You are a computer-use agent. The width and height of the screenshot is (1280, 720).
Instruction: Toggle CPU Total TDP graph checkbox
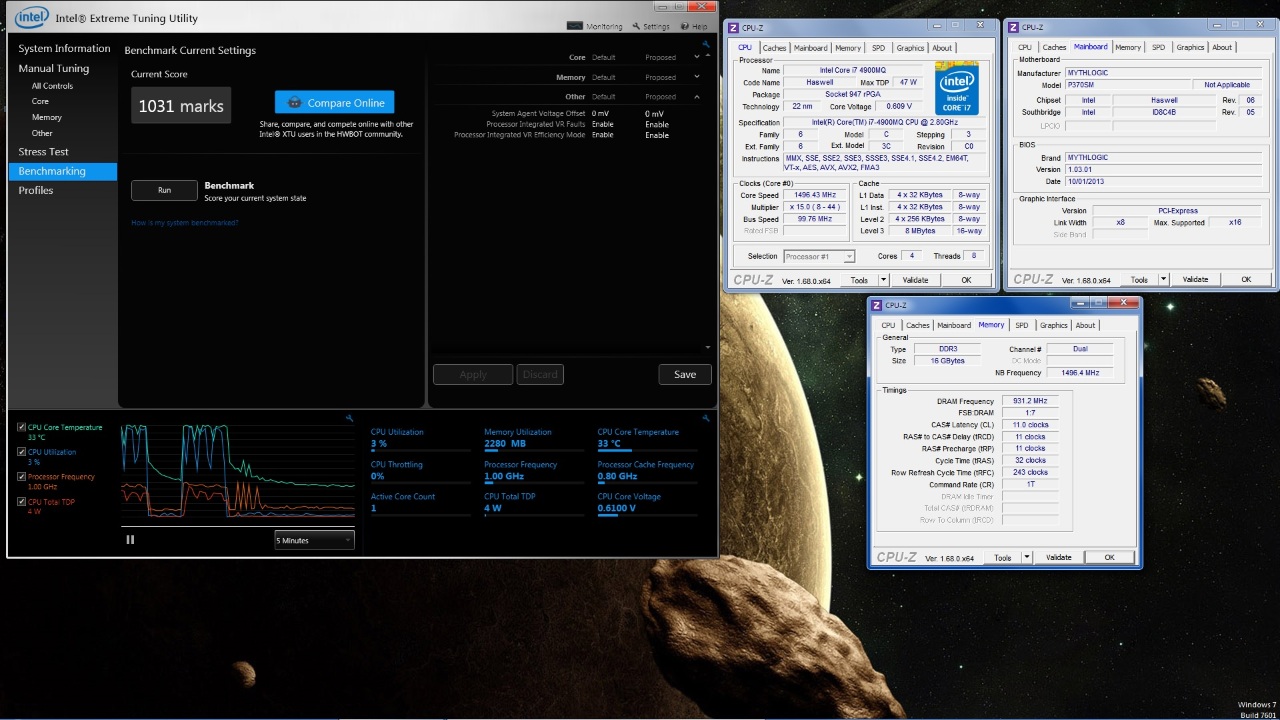pos(22,502)
